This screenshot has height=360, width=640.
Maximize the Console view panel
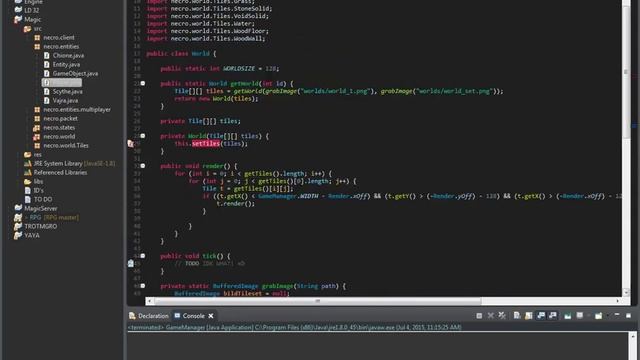coord(629,316)
